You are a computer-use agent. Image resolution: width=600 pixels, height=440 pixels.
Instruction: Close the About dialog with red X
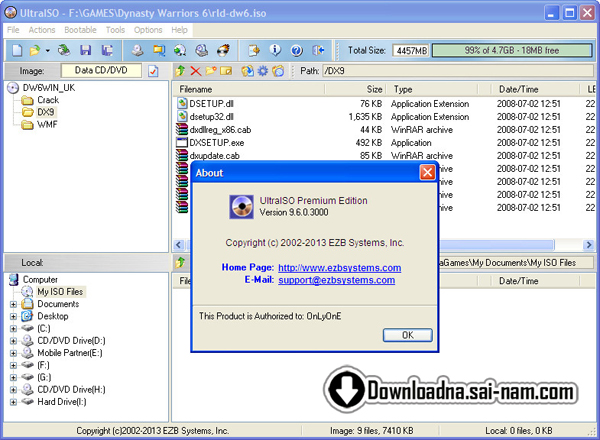coord(427,172)
